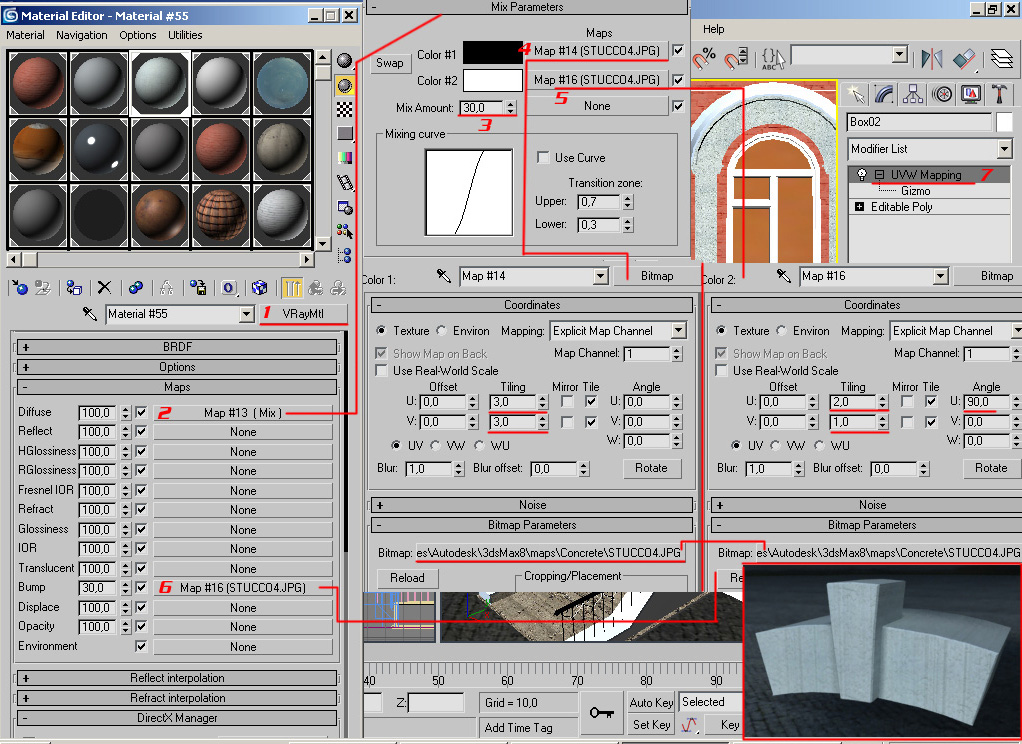
Task: Open the Hierarchy command panel tab
Action: [913, 94]
